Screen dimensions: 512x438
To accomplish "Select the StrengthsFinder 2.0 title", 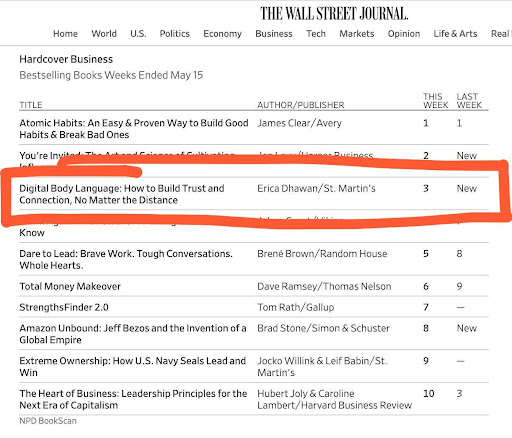I will pos(64,307).
